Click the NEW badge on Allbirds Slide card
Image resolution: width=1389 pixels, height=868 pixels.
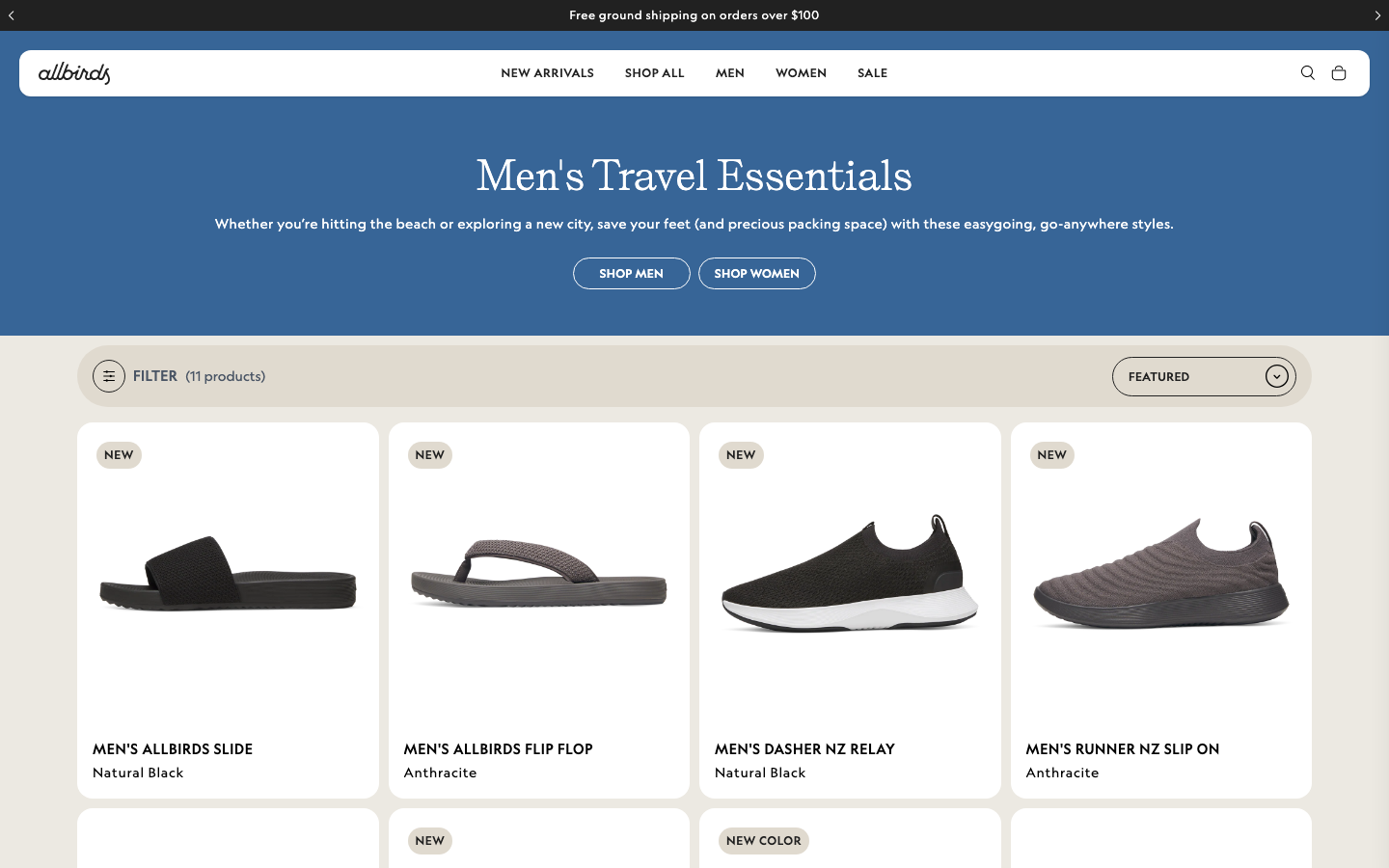point(119,455)
